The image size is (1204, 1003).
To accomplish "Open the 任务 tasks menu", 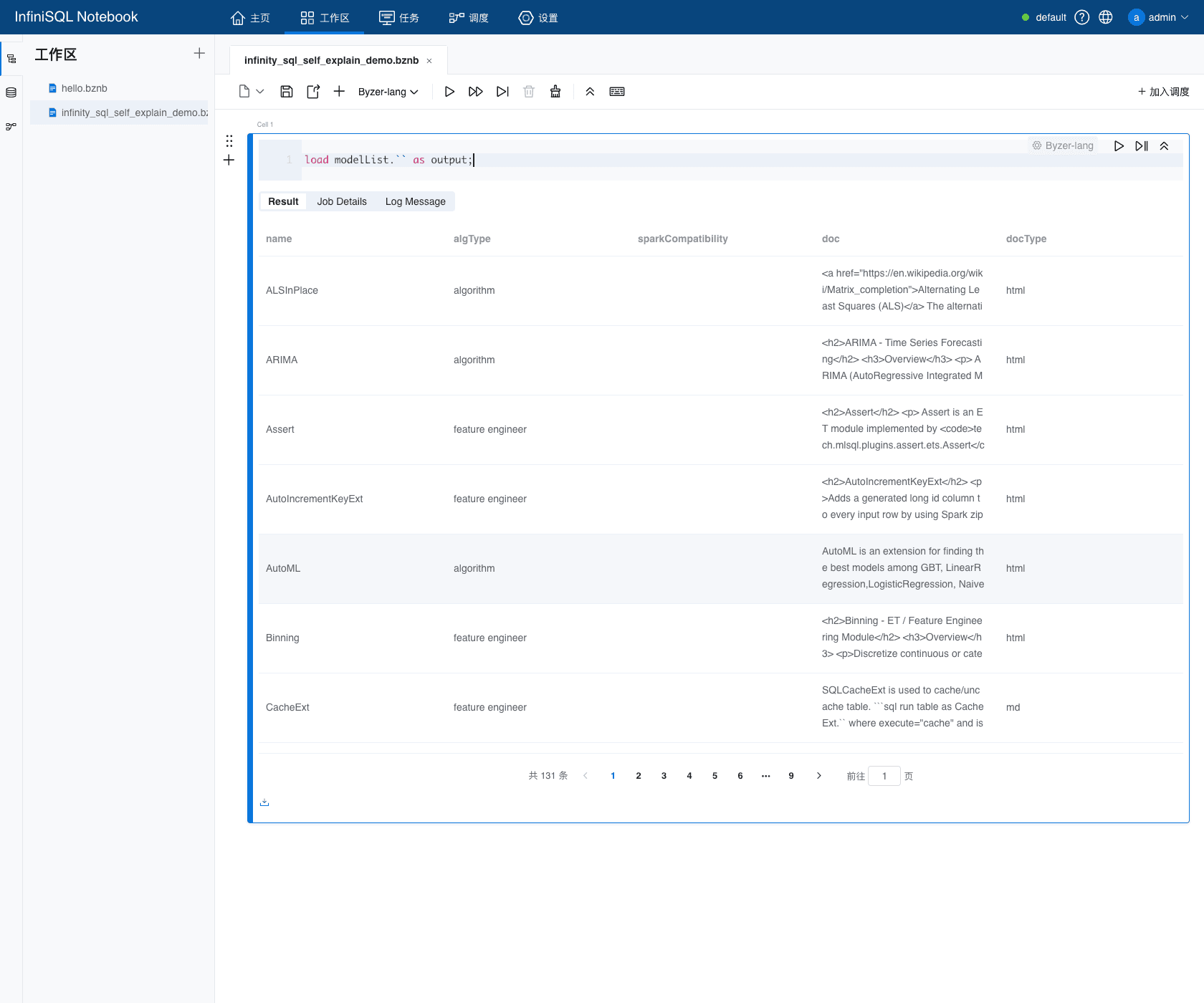I will click(399, 17).
